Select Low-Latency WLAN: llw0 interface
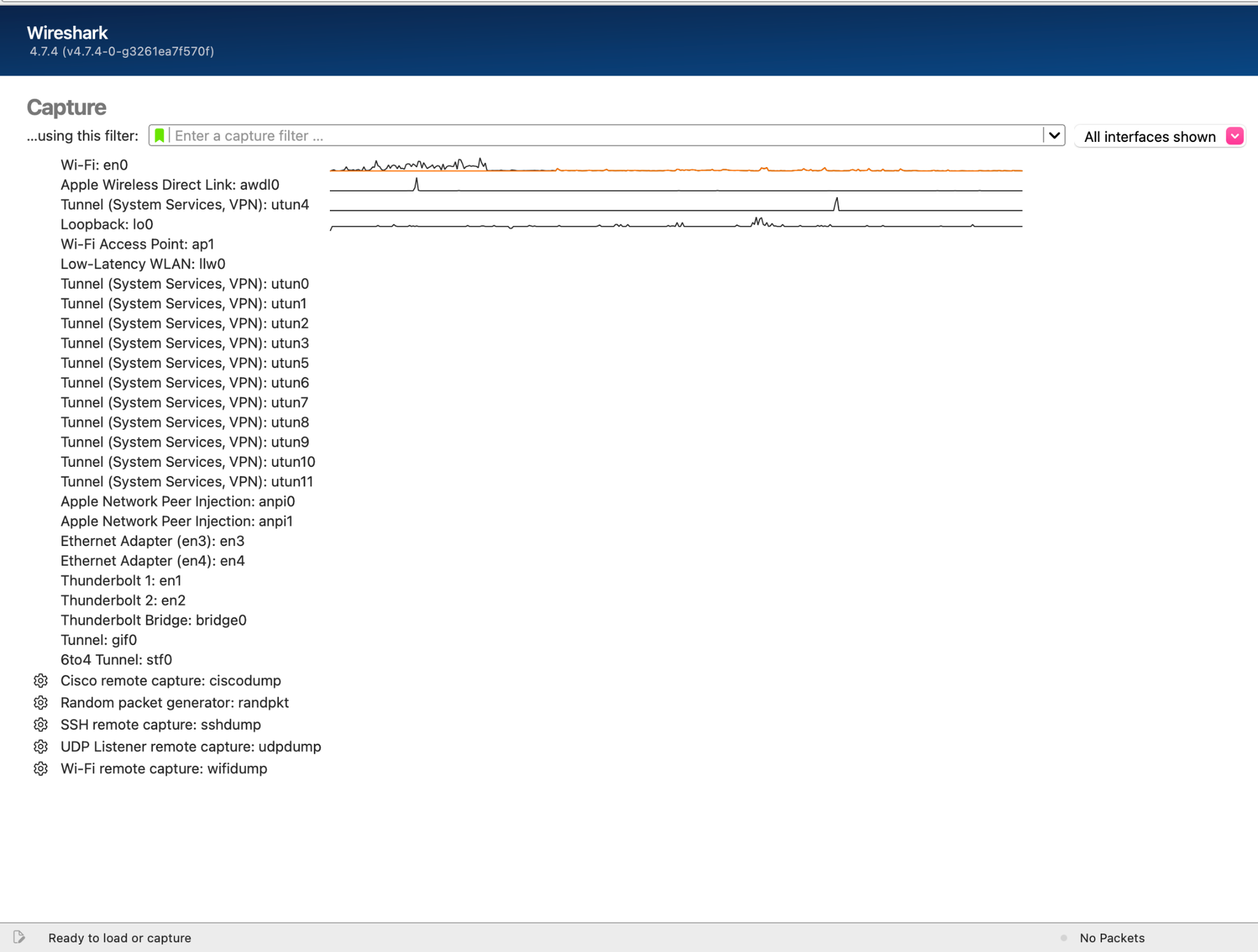Screen dimensions: 1258x952 (143, 264)
